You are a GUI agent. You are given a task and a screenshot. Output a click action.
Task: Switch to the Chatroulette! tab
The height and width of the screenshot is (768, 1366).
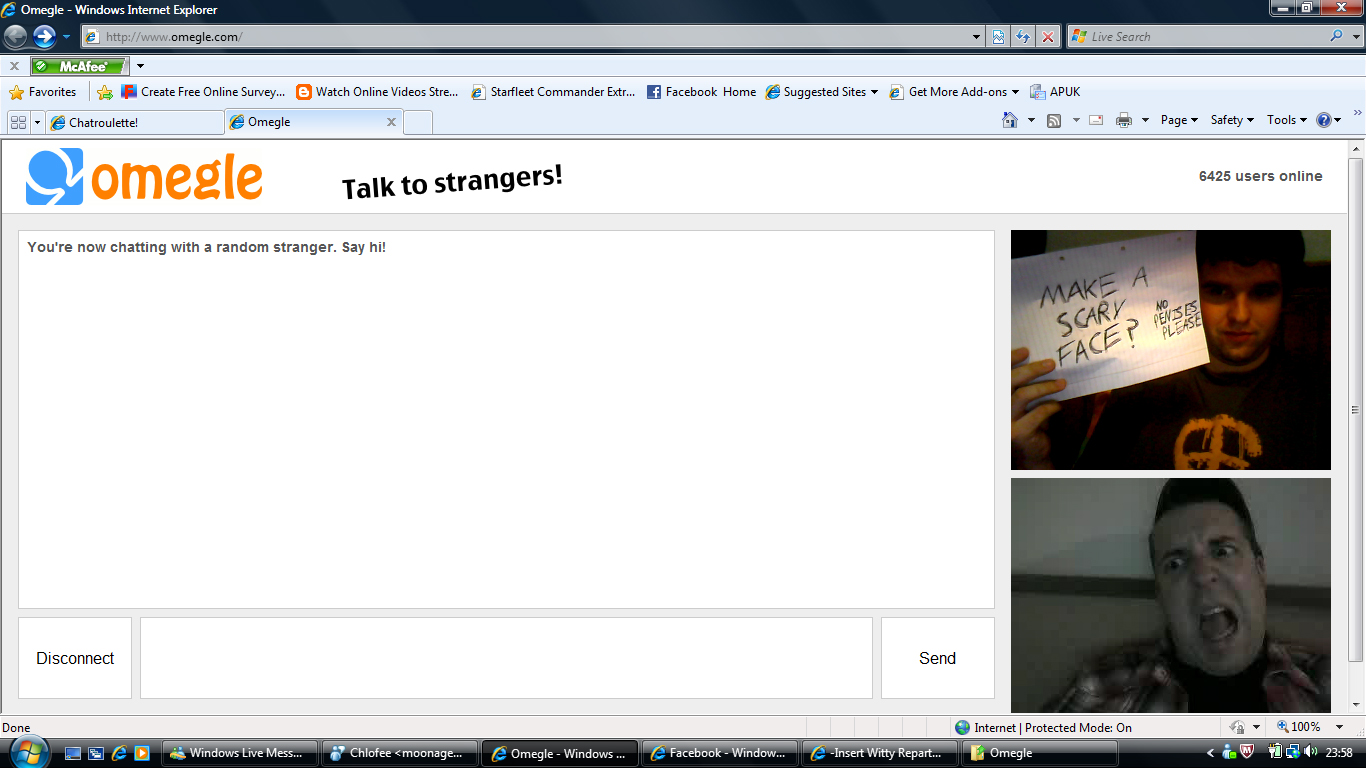(135, 122)
